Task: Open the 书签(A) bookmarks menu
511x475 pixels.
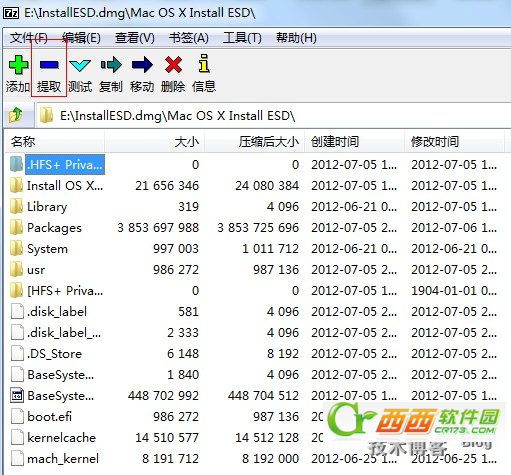Action: pos(189,38)
